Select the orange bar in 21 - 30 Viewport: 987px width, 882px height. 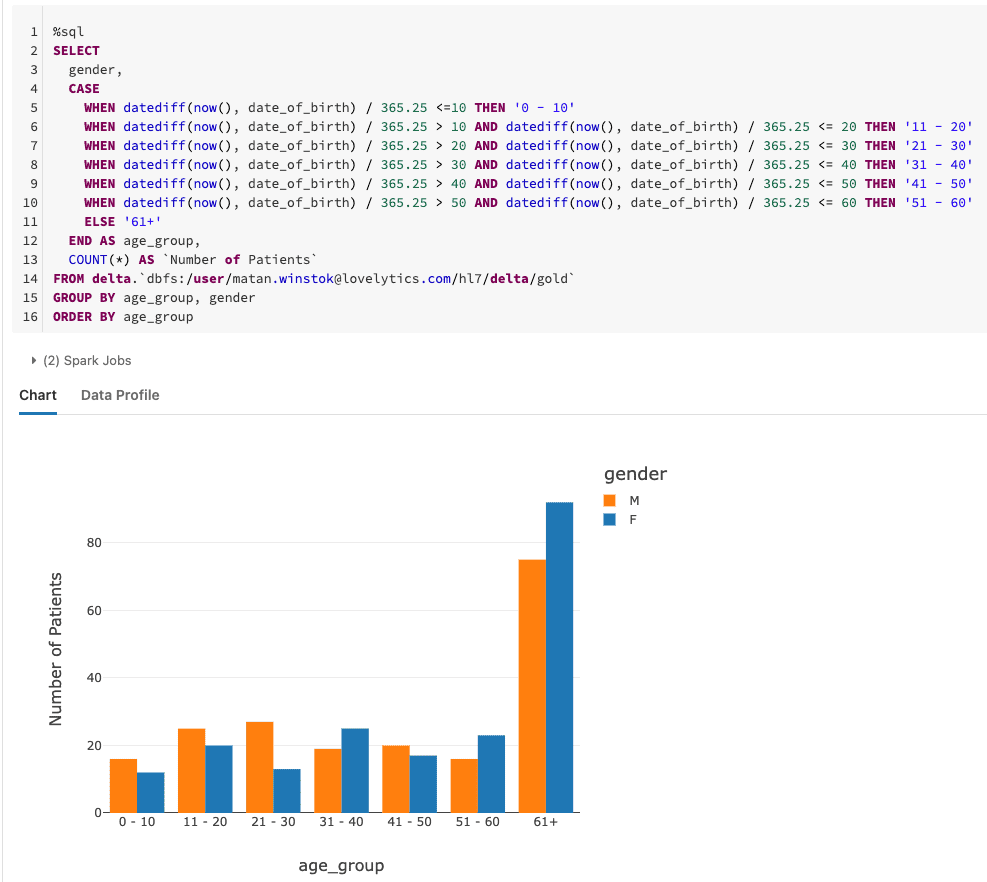click(259, 766)
